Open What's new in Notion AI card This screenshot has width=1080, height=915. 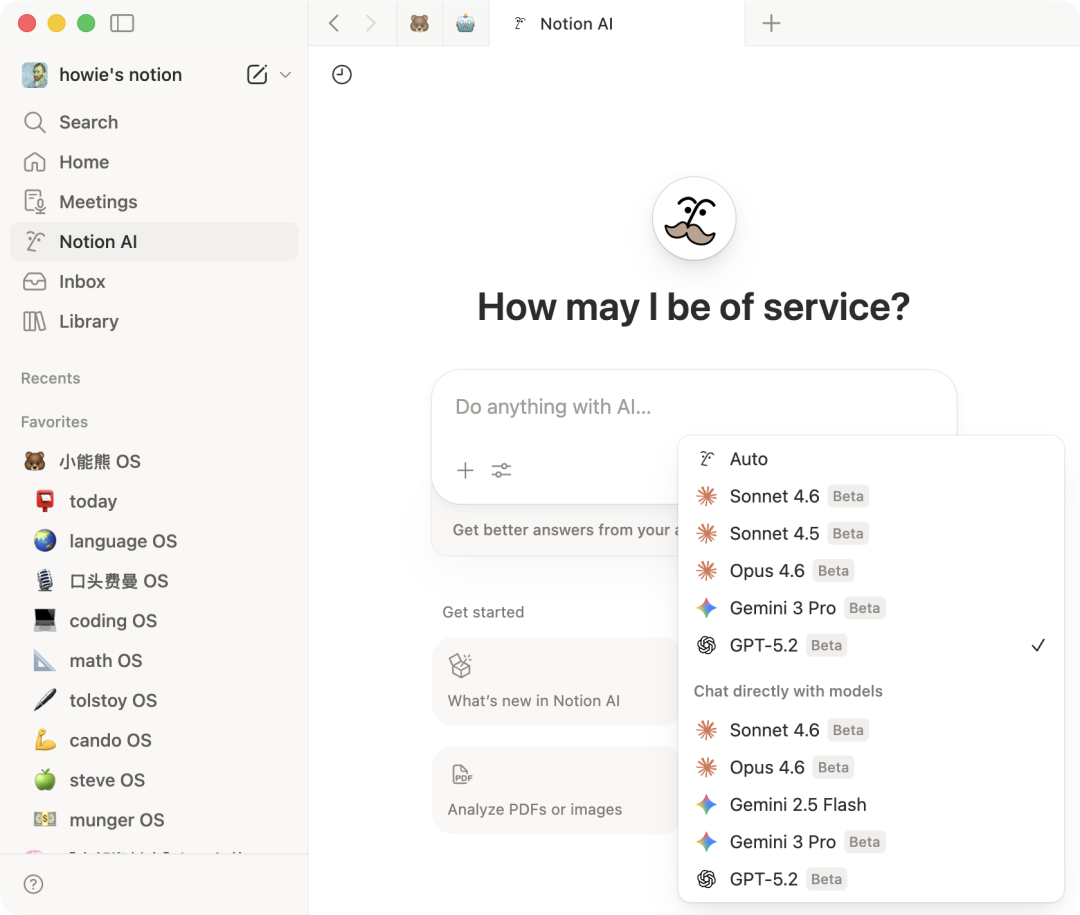coord(555,681)
